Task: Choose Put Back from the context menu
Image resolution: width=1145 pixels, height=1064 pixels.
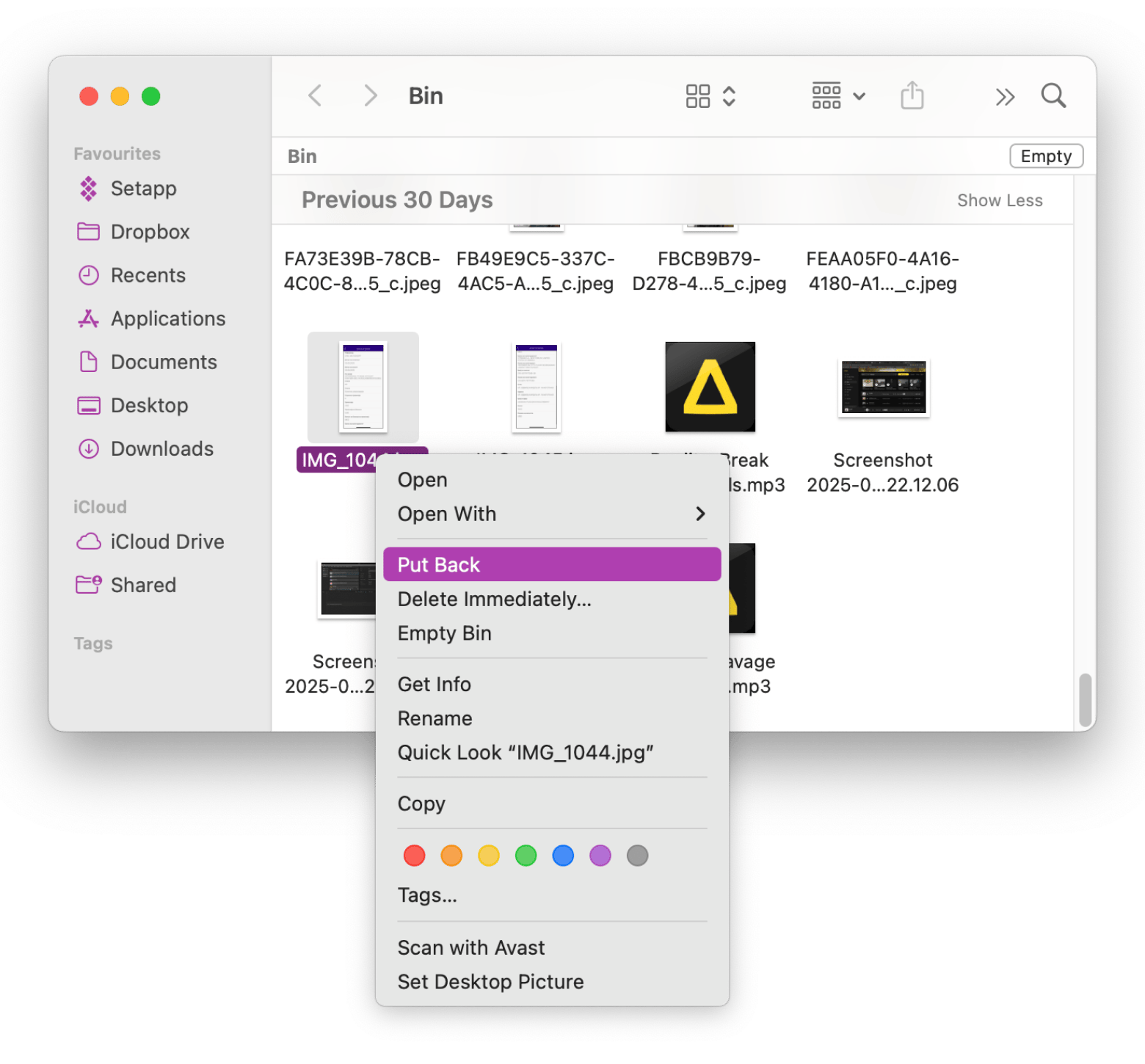Action: [x=551, y=564]
